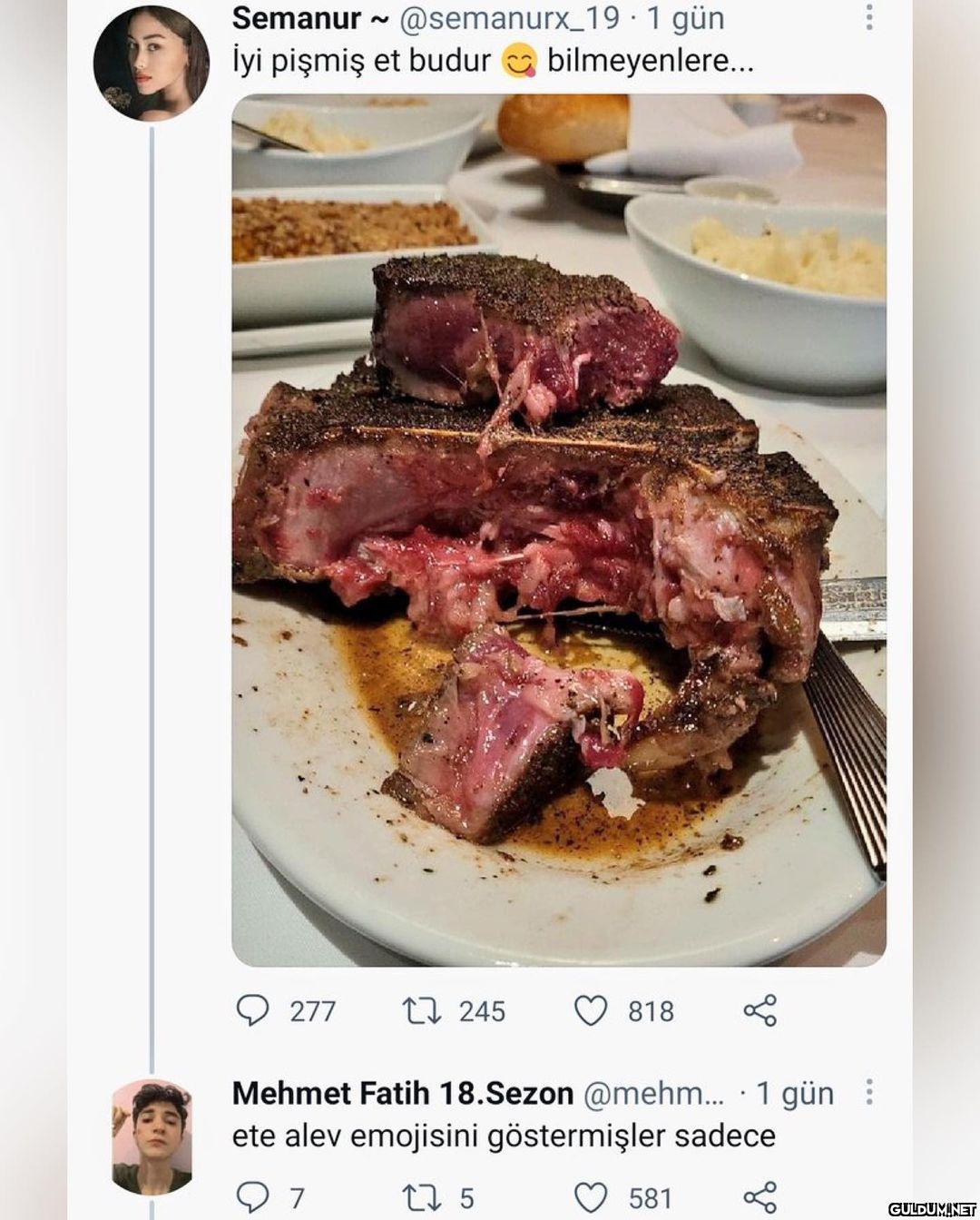Image resolution: width=980 pixels, height=1220 pixels.
Task: Open Semanur's profile picture
Action: (x=152, y=63)
